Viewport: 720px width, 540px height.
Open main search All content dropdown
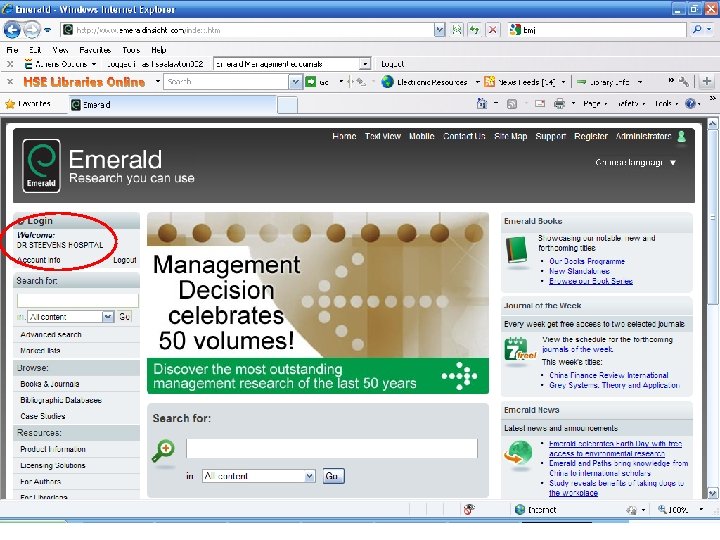[x=310, y=476]
